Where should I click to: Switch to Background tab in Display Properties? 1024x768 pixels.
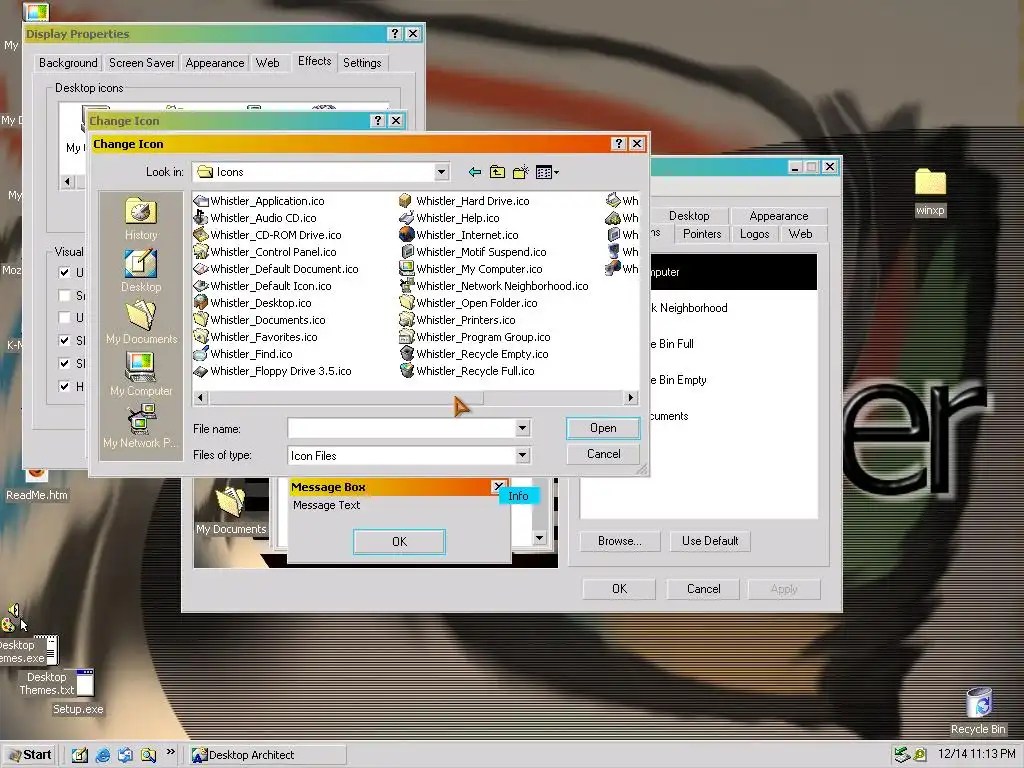click(68, 63)
